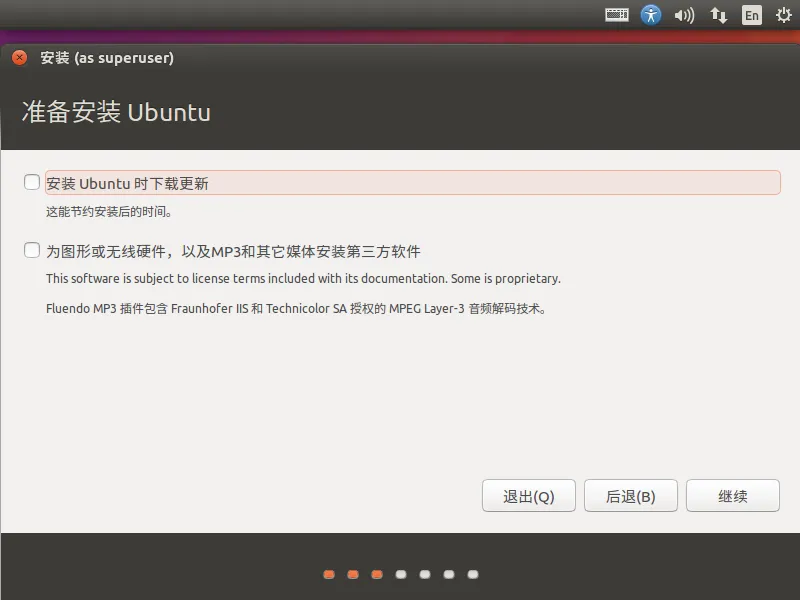Click the license terms proprietary notice text
800x600 pixels.
tap(303, 279)
